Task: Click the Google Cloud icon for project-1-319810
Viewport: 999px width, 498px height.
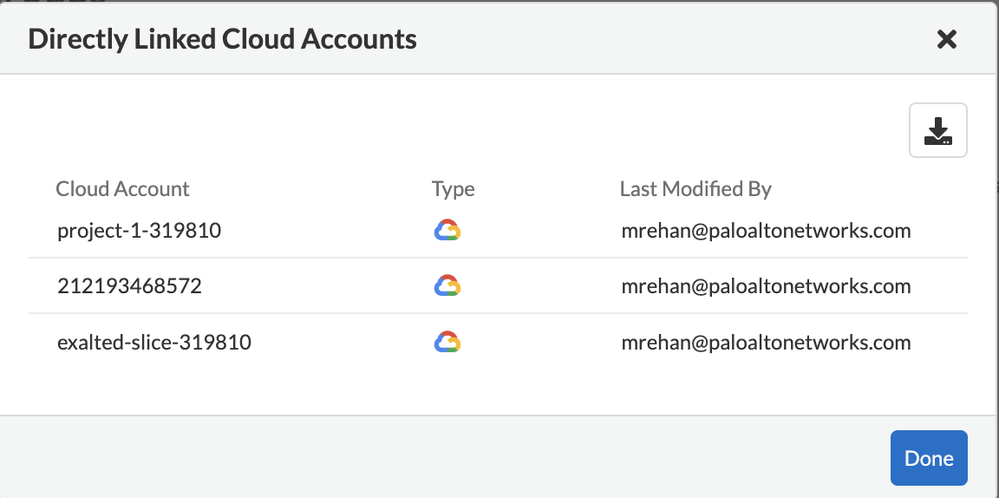Action: tap(447, 231)
